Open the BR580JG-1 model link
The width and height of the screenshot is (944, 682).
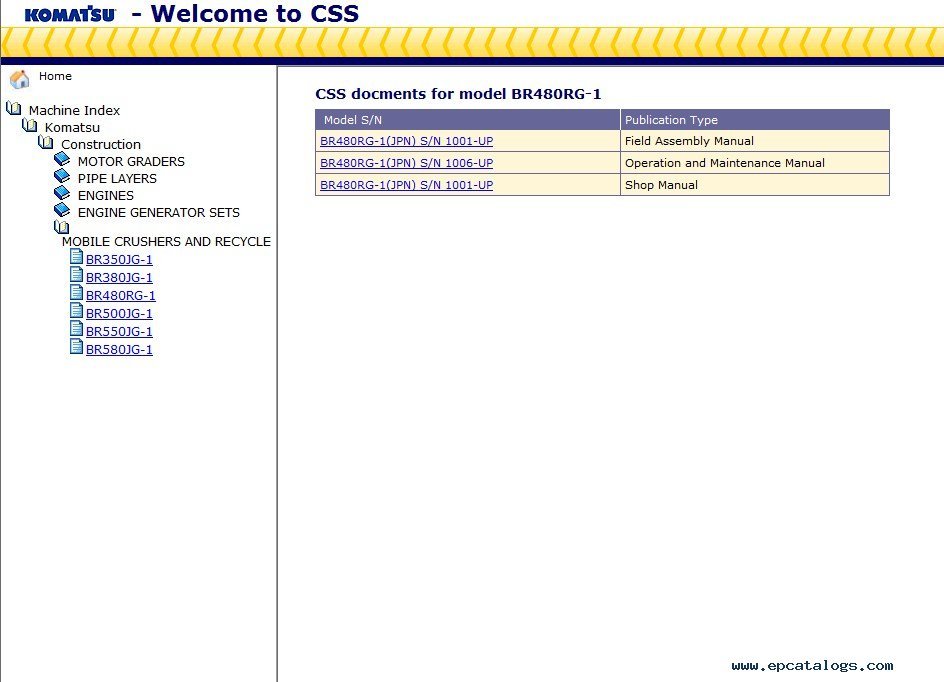click(x=119, y=350)
